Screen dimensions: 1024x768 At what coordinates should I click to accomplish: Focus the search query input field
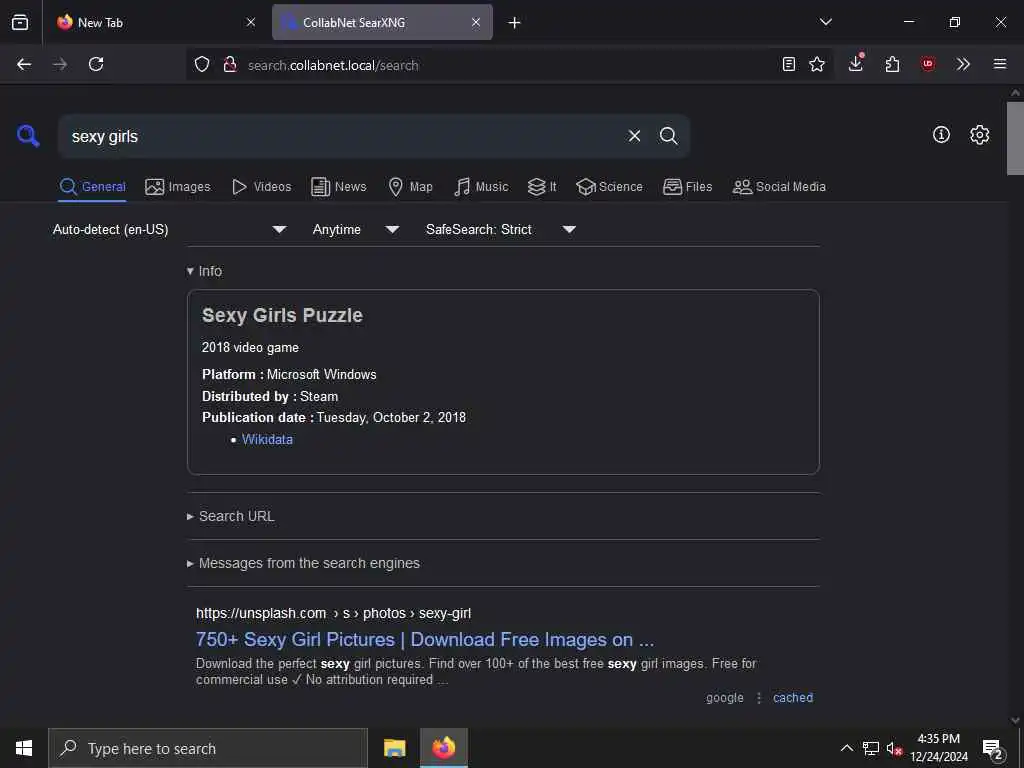pyautogui.click(x=343, y=136)
